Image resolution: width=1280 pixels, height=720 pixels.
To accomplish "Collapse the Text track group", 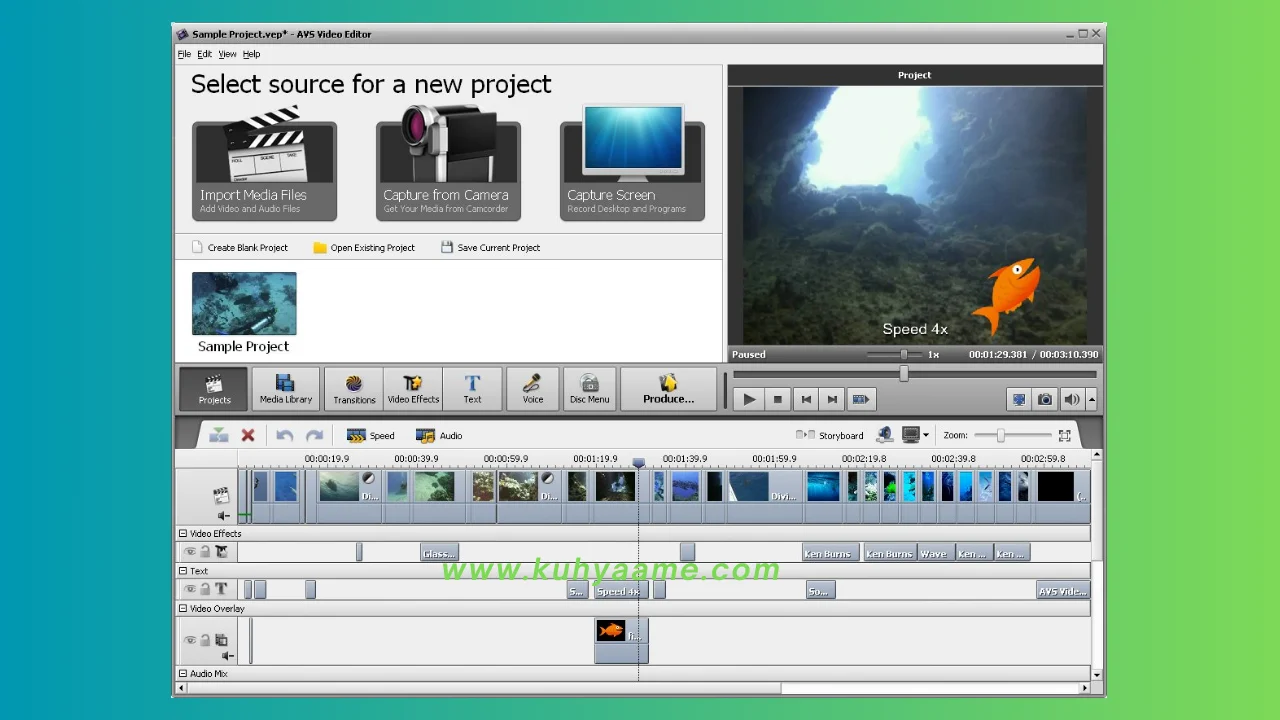I will coord(183,571).
